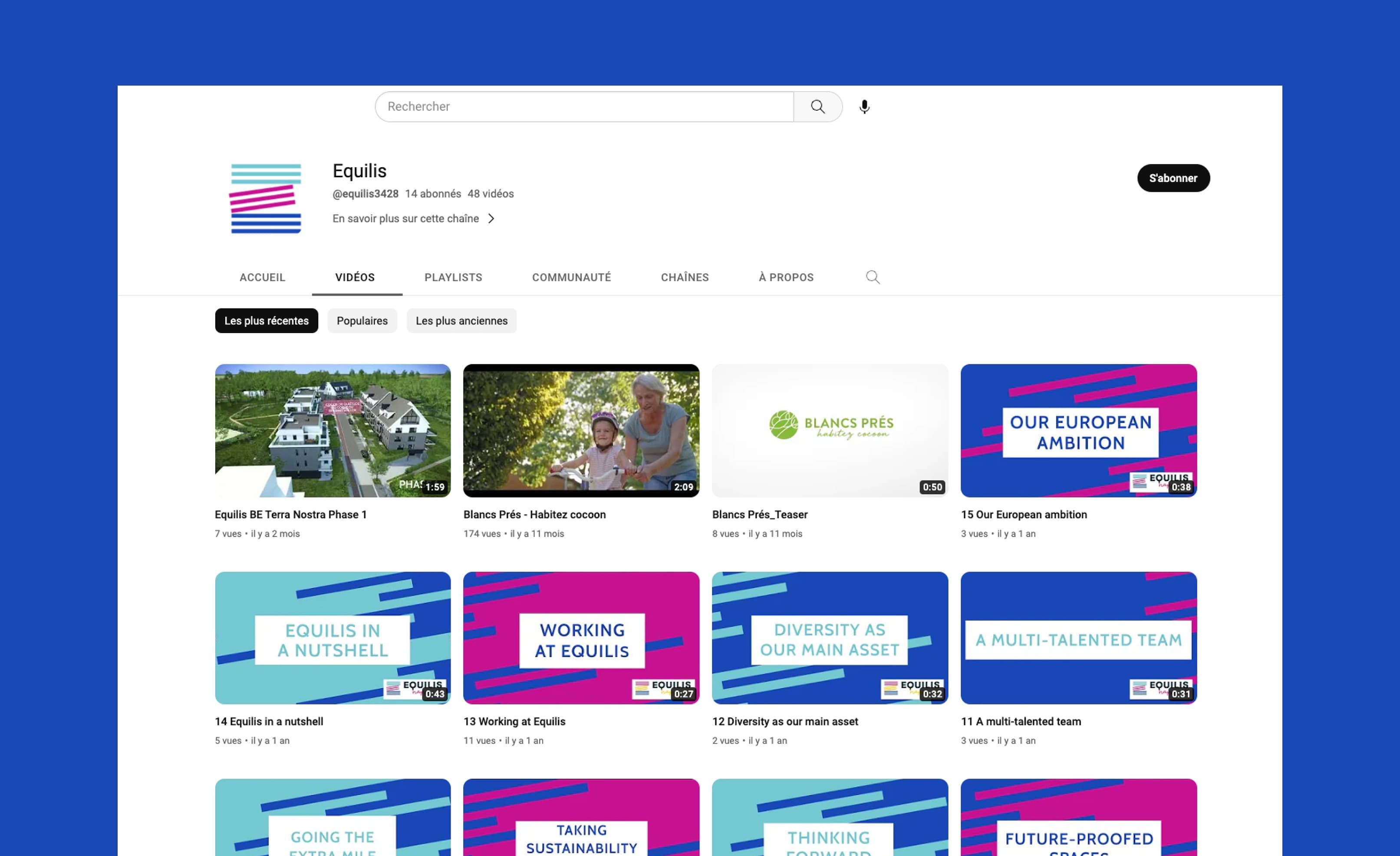Click the "14 abonnés" subscriber count

[433, 194]
